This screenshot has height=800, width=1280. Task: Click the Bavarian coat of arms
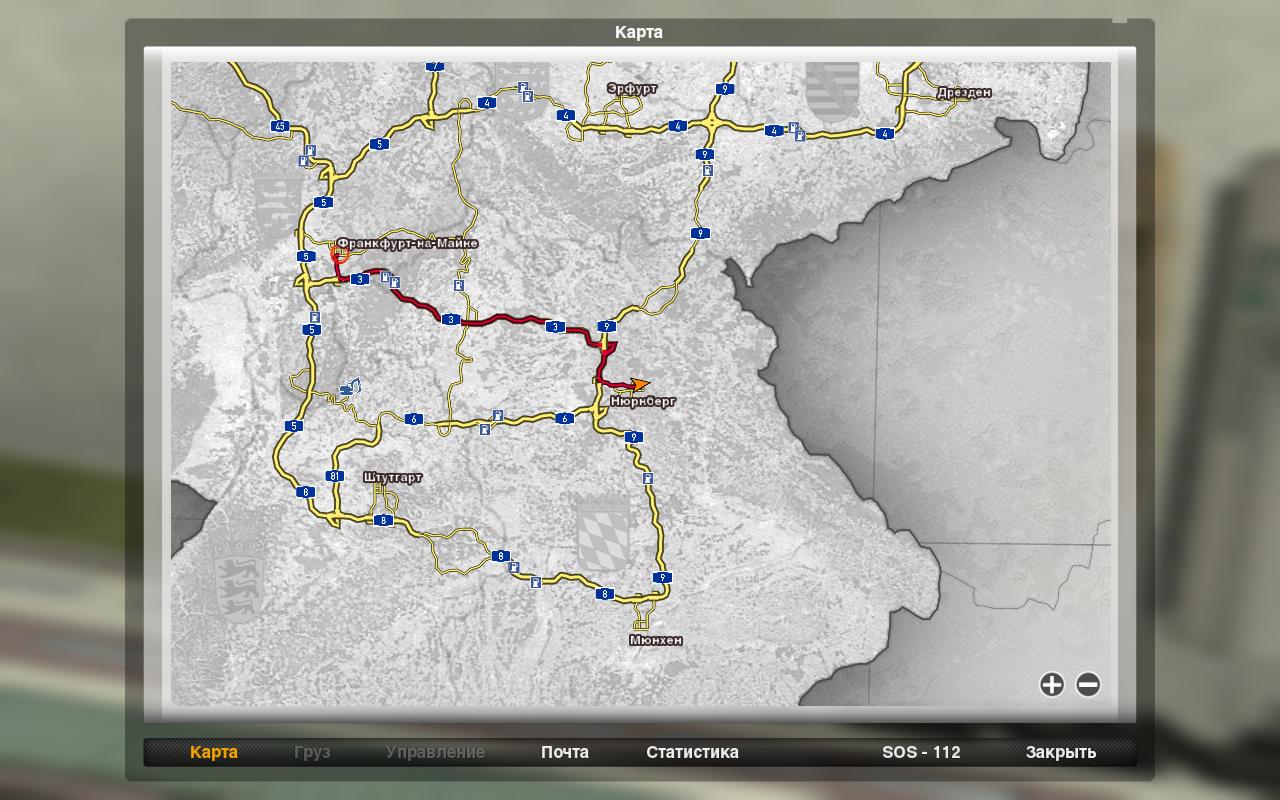[603, 536]
